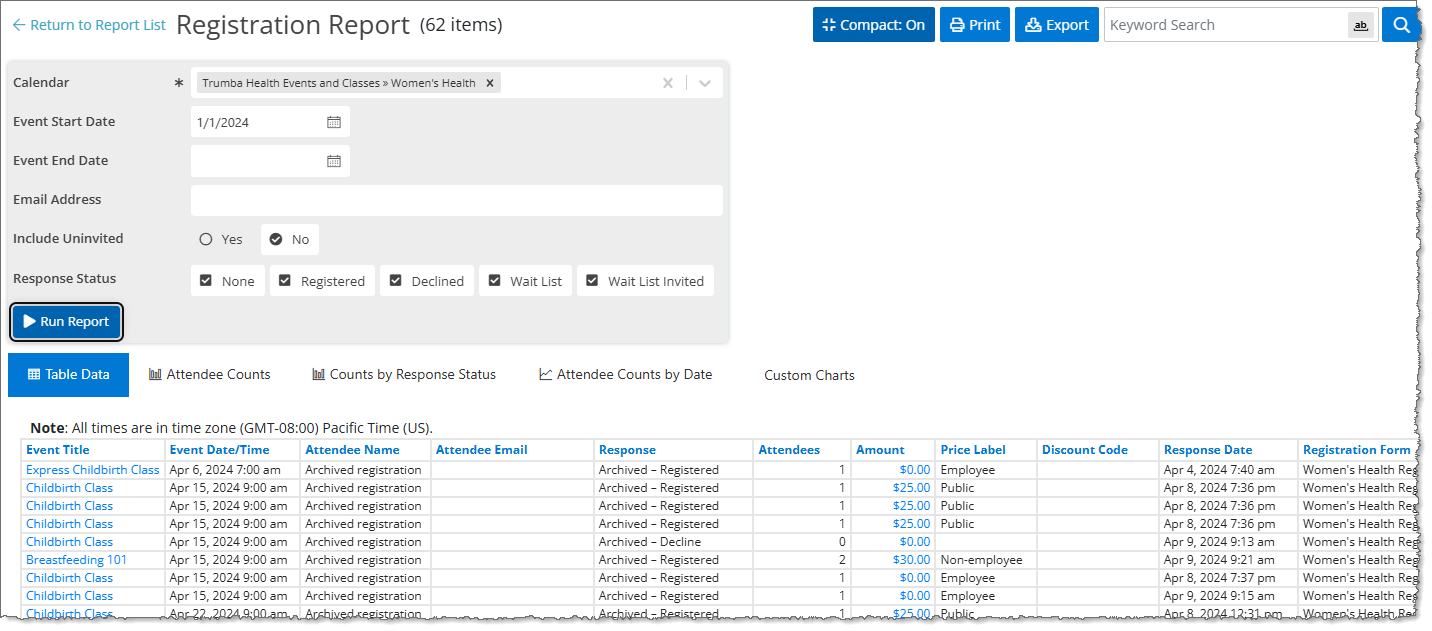Image resolution: width=1432 pixels, height=631 pixels.
Task: Open the Event End Date calendar picker
Action: click(334, 161)
